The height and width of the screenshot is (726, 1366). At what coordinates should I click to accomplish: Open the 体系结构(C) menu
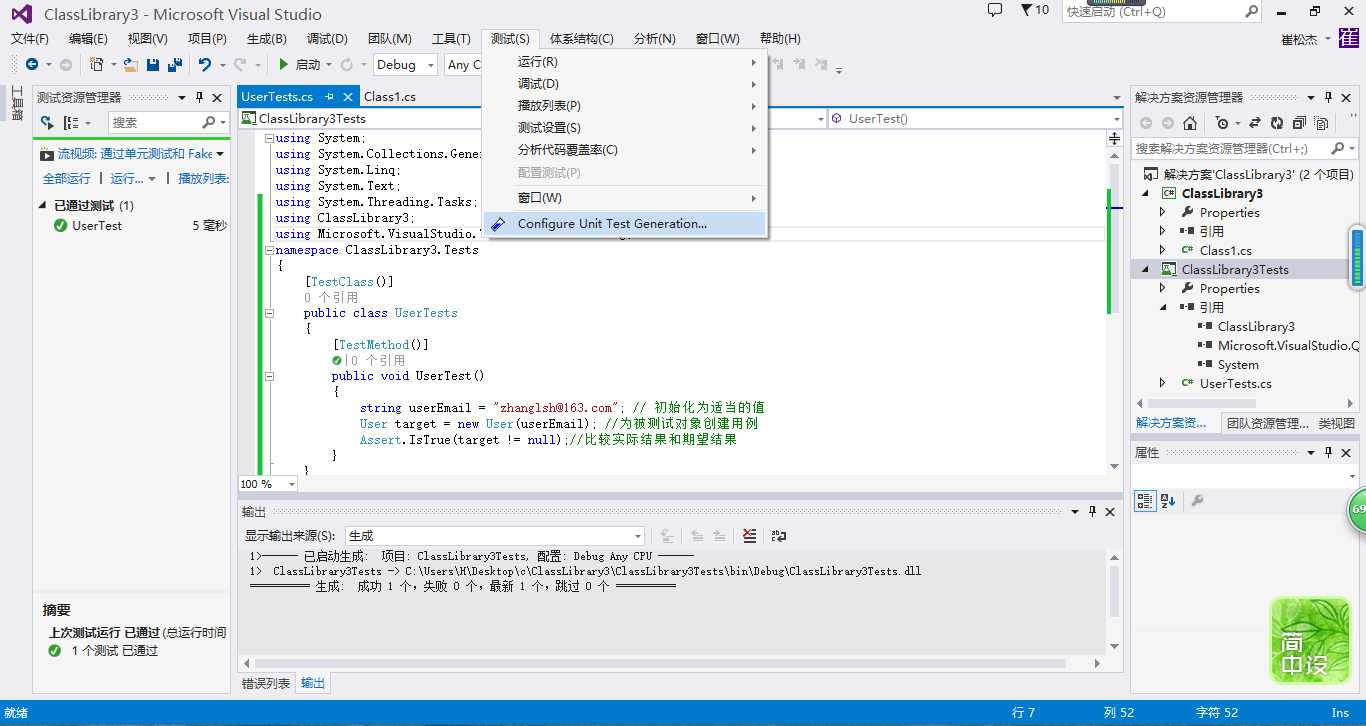click(581, 39)
